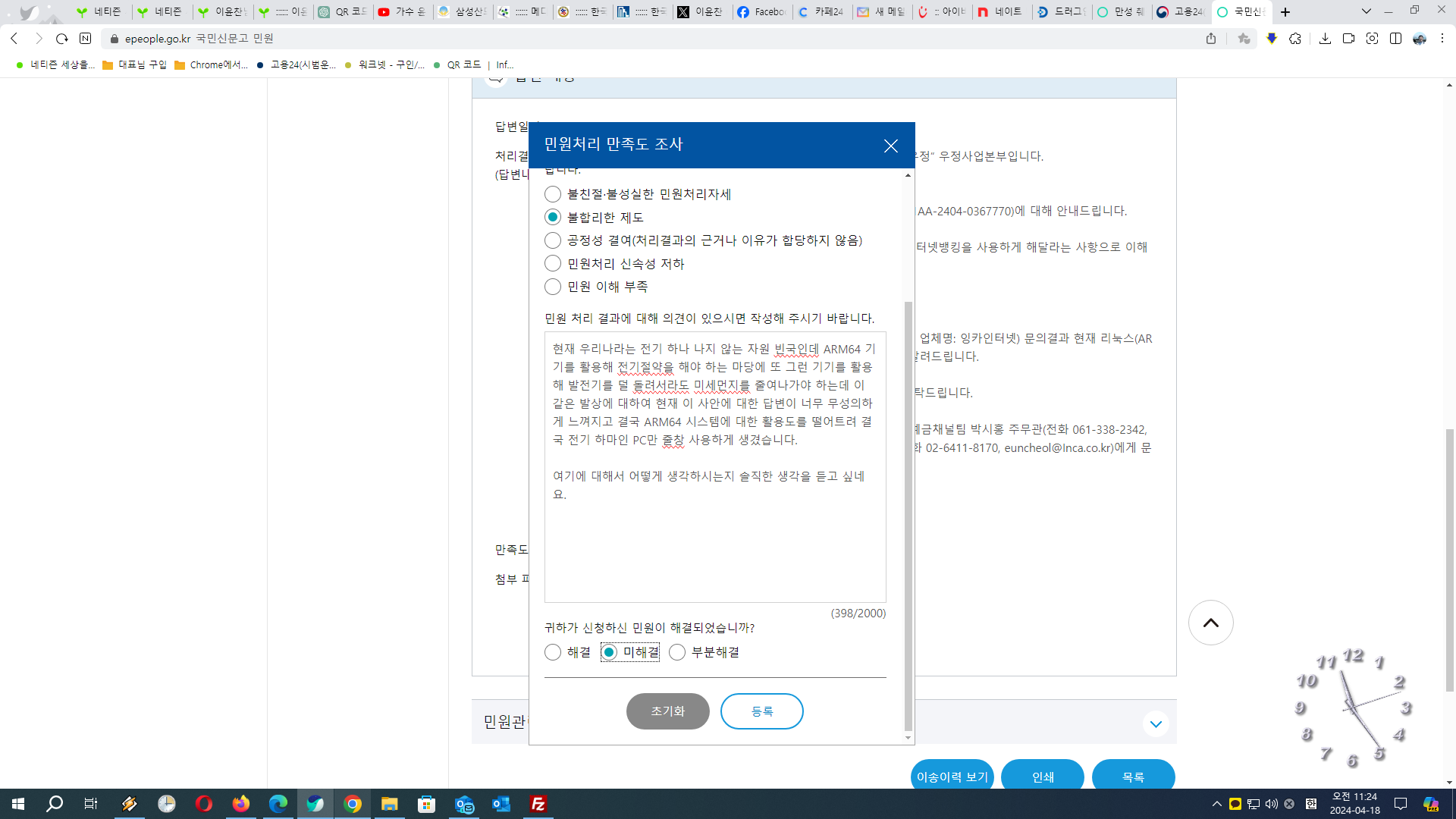Click the browser forward arrow

39,39
